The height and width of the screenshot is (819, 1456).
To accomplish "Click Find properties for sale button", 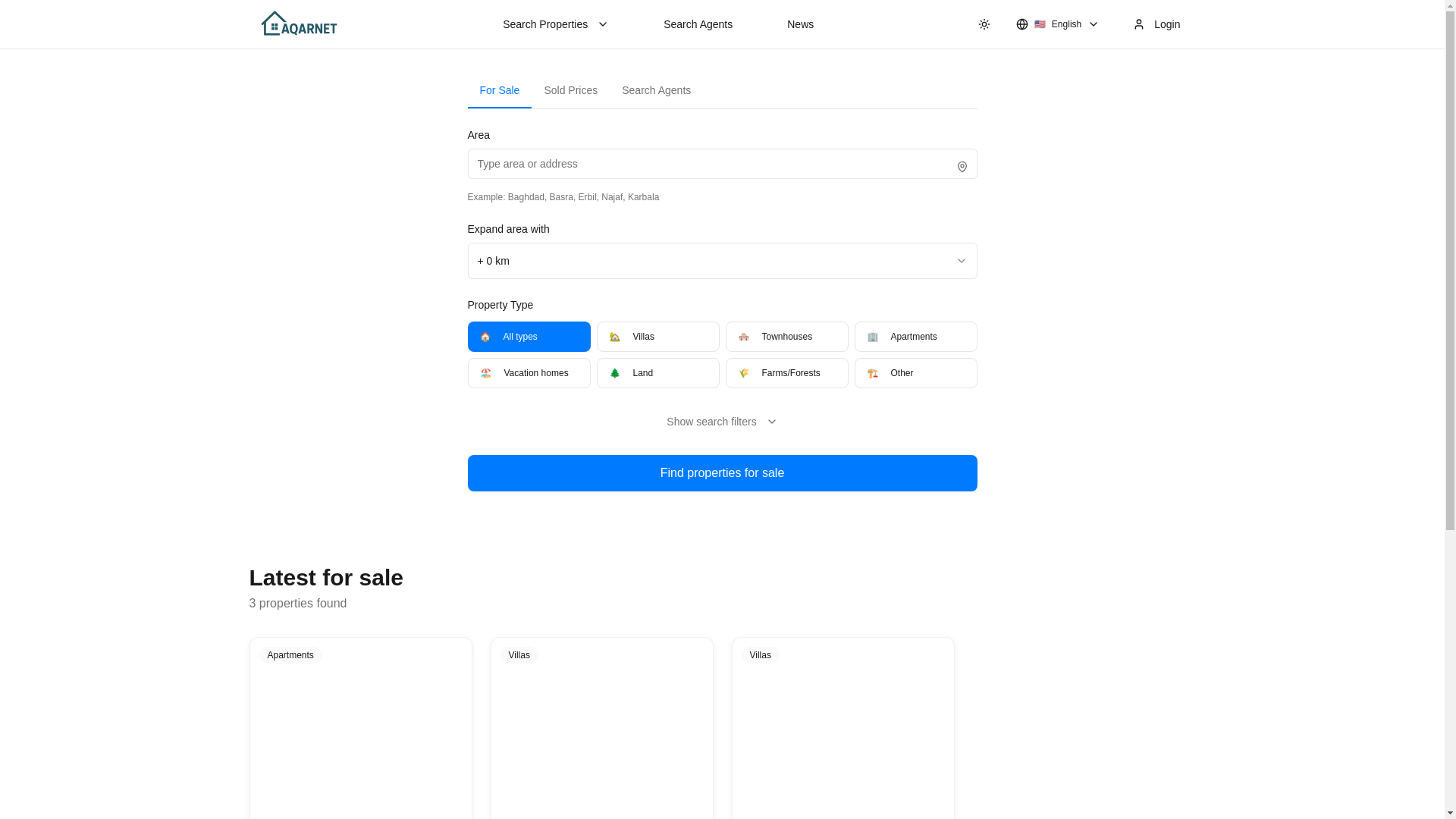I will point(722,473).
